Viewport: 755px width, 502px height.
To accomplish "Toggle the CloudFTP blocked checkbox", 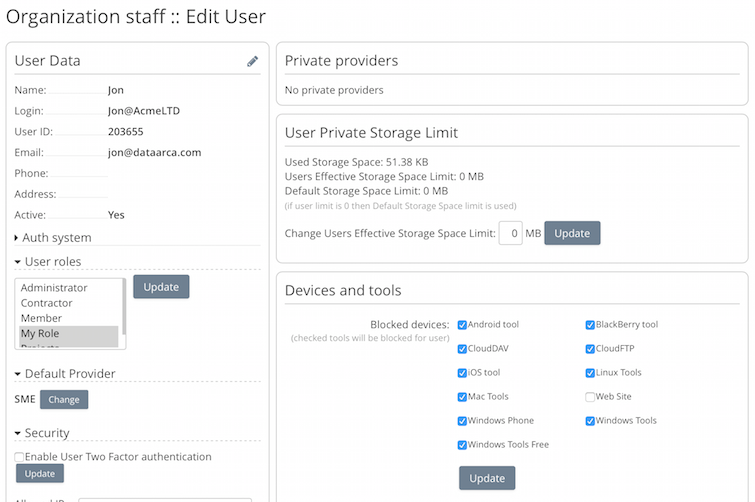I will point(590,349).
